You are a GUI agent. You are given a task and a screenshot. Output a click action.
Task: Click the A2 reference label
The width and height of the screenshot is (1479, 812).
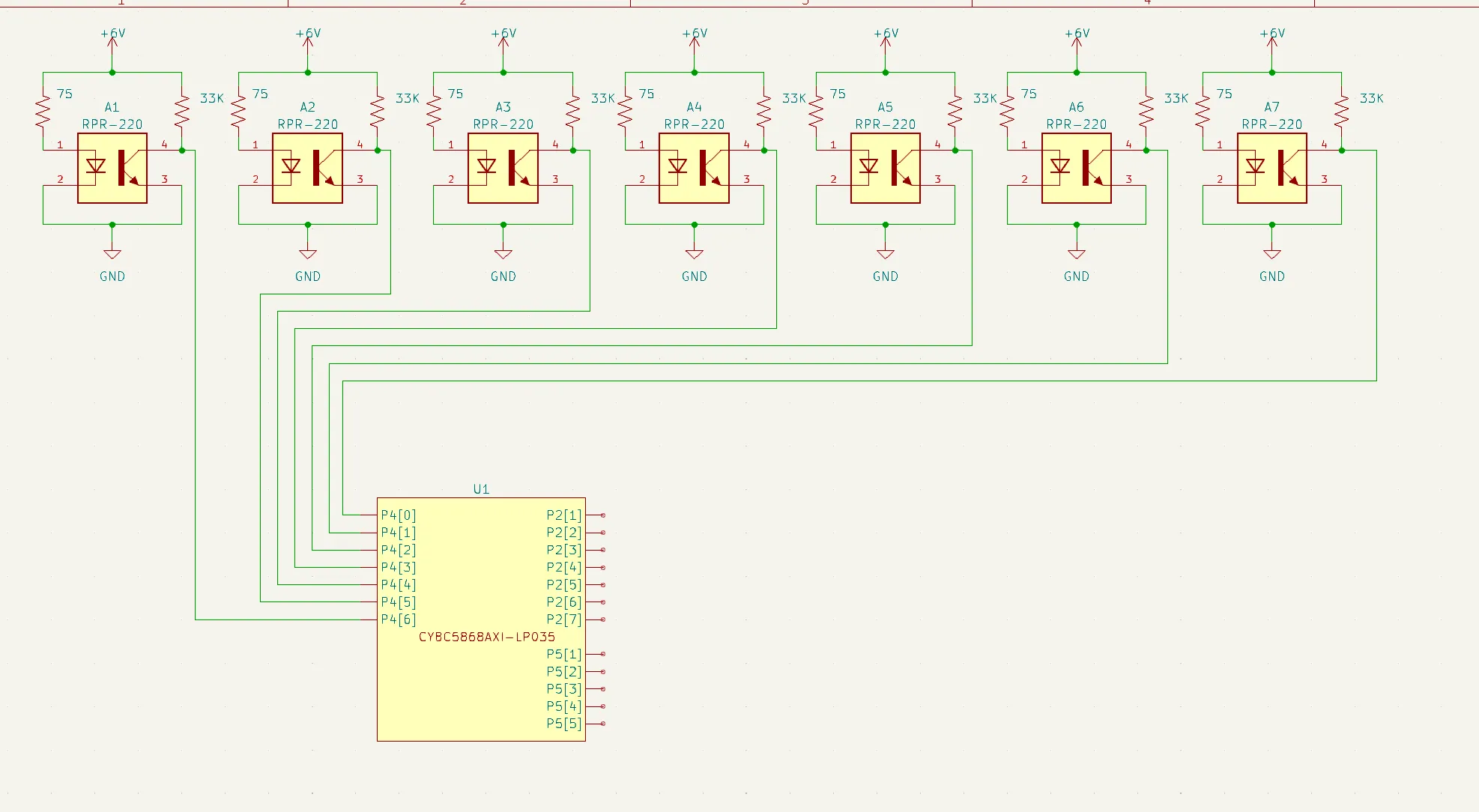coord(307,107)
